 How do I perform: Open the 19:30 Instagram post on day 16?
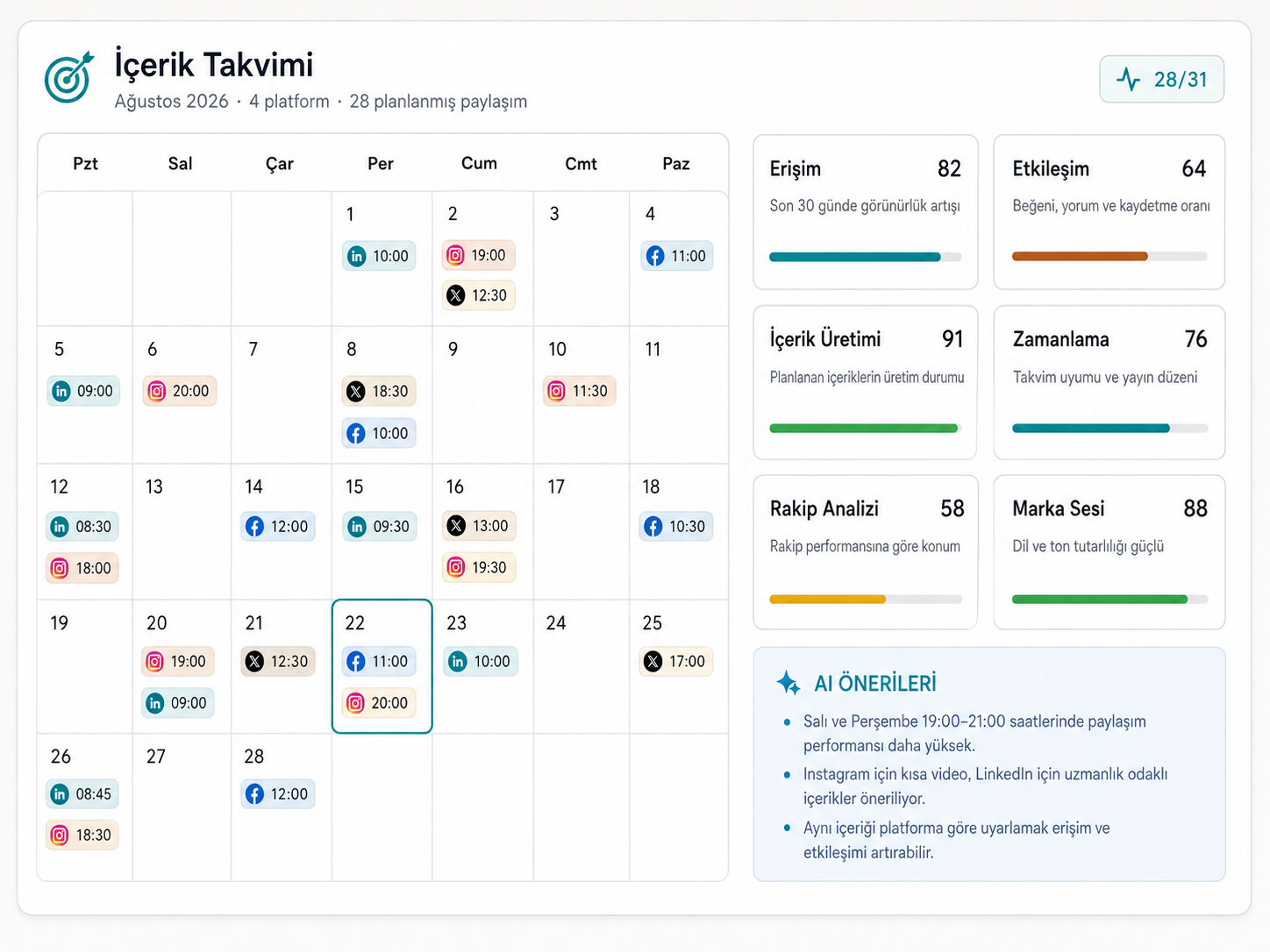click(x=479, y=567)
